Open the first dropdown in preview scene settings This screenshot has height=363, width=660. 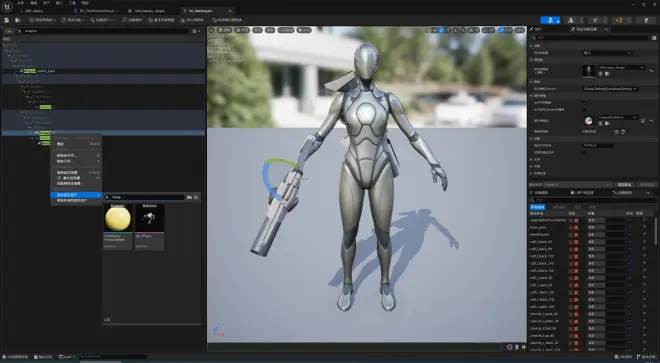607,53
